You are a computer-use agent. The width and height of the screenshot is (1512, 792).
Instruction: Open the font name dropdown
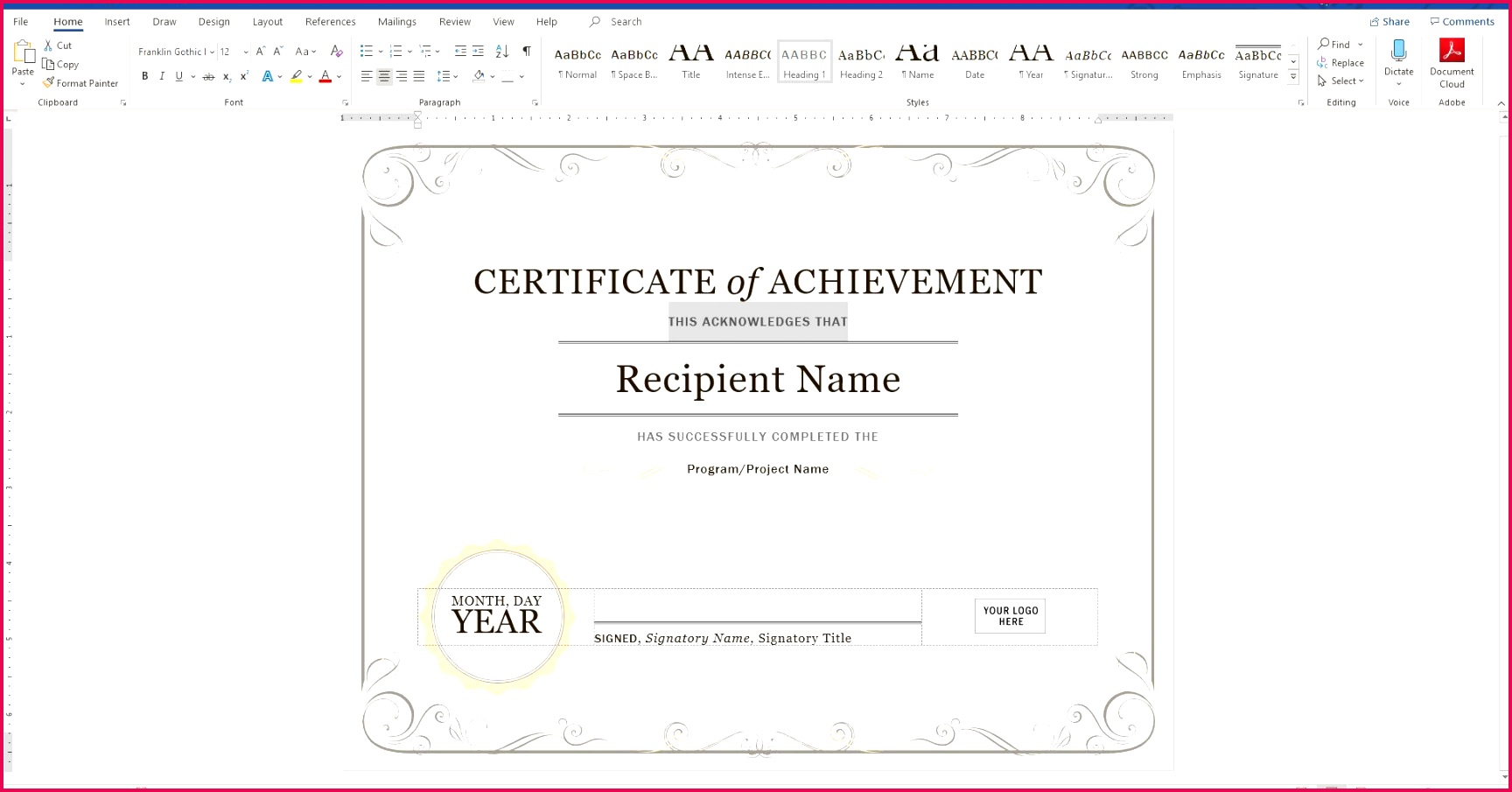coord(212,53)
